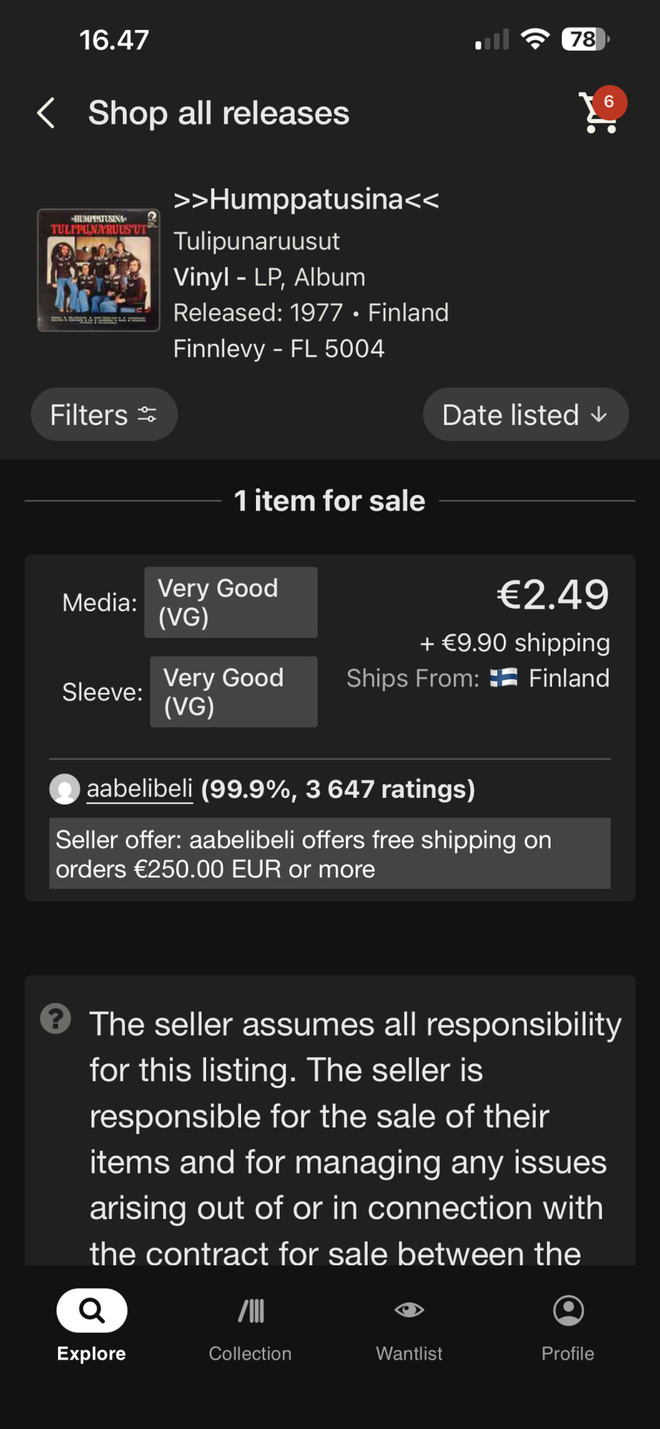Open the Wantlist eye icon

click(409, 1310)
